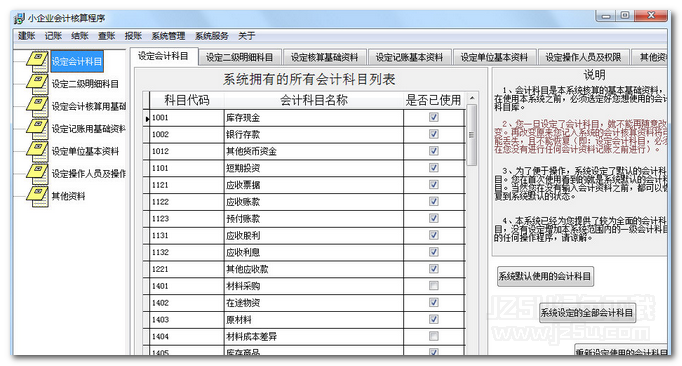Select the 设定会计科目 tab
Viewport: 682px width, 366px height.
coord(164,56)
